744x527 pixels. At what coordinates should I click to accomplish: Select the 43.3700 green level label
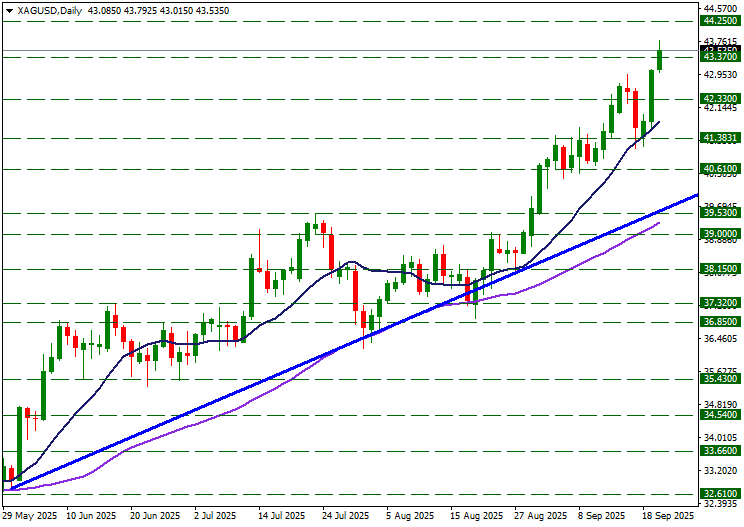pyautogui.click(x=720, y=57)
